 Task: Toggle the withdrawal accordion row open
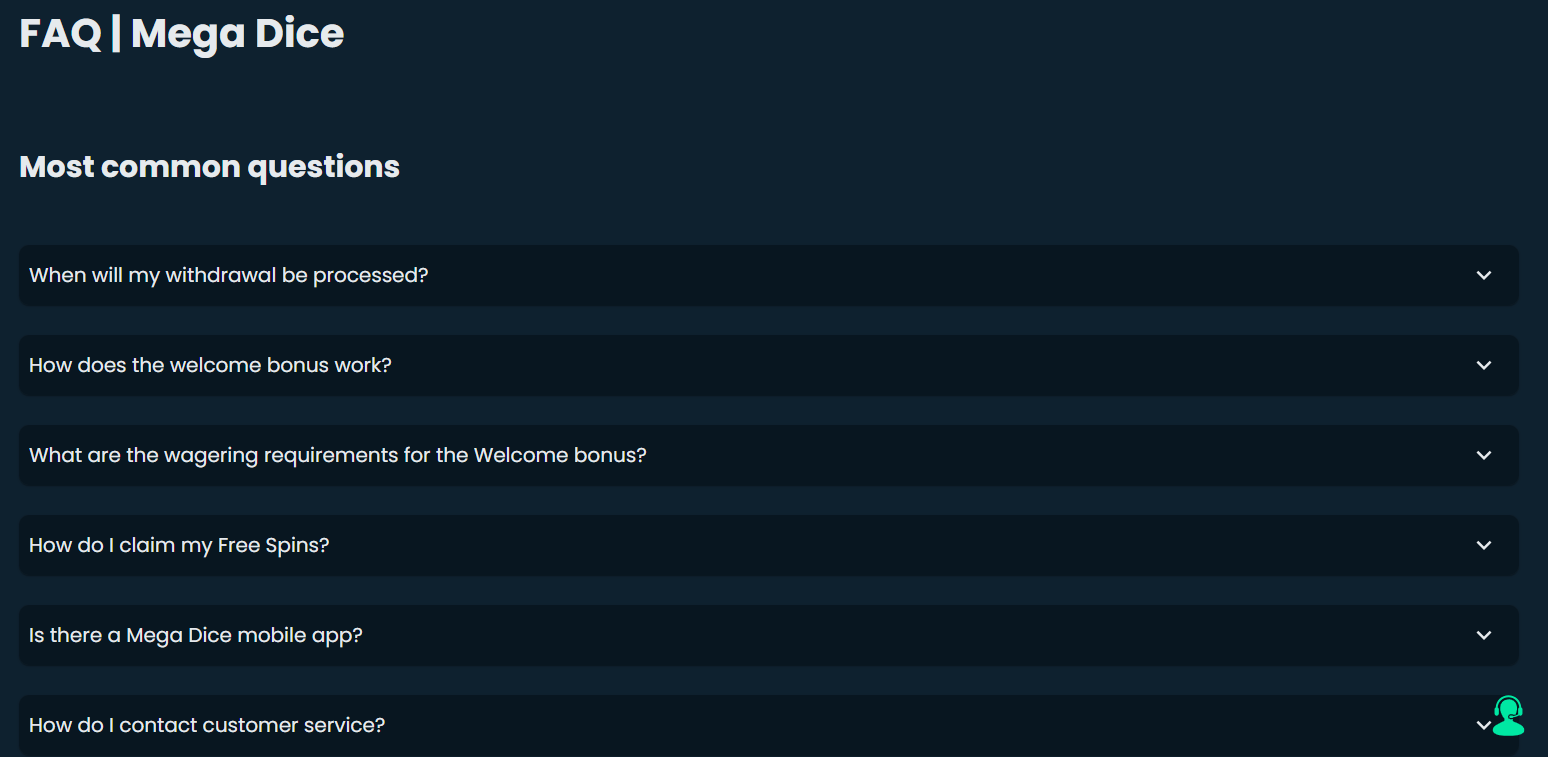(768, 275)
